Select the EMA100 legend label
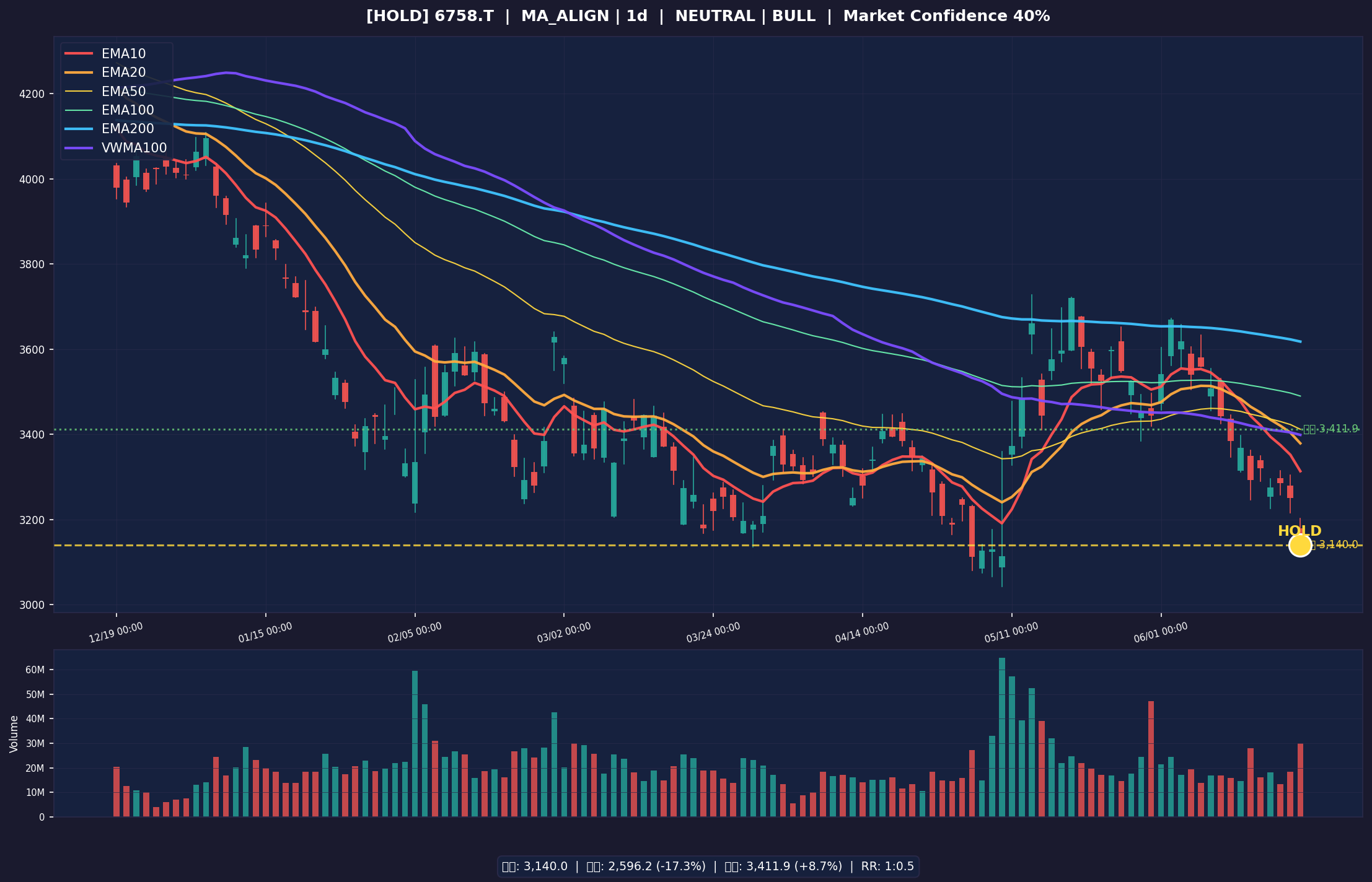1372x882 pixels. click(x=128, y=110)
